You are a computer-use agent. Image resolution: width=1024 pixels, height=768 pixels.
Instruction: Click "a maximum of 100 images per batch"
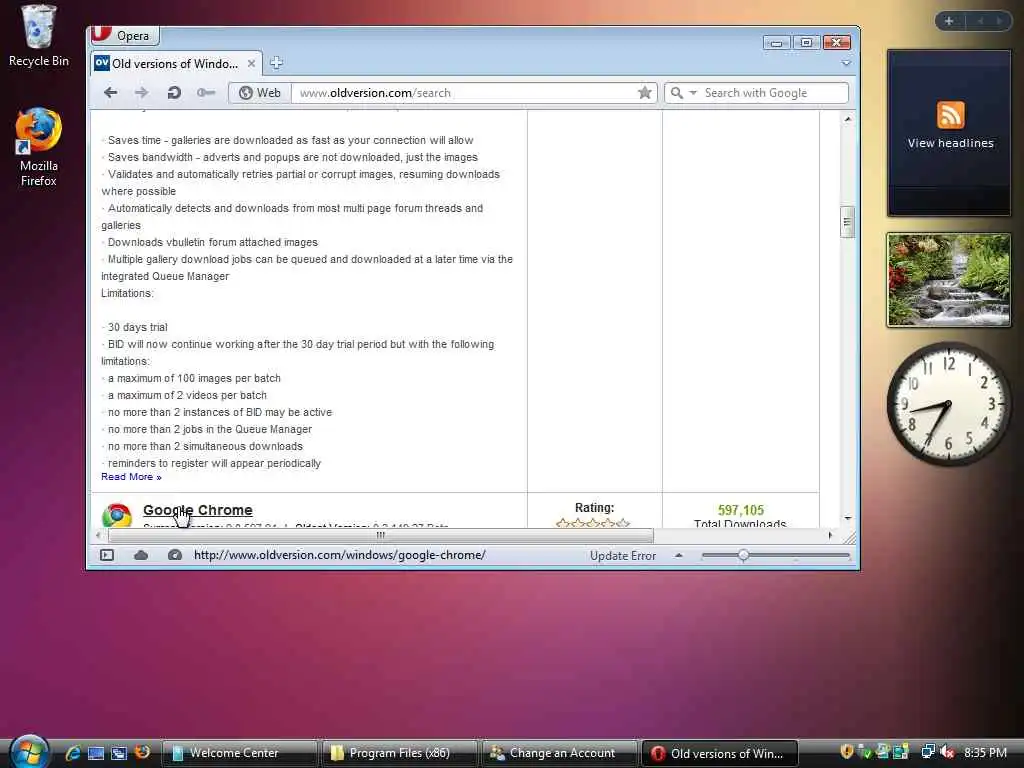[x=194, y=378]
